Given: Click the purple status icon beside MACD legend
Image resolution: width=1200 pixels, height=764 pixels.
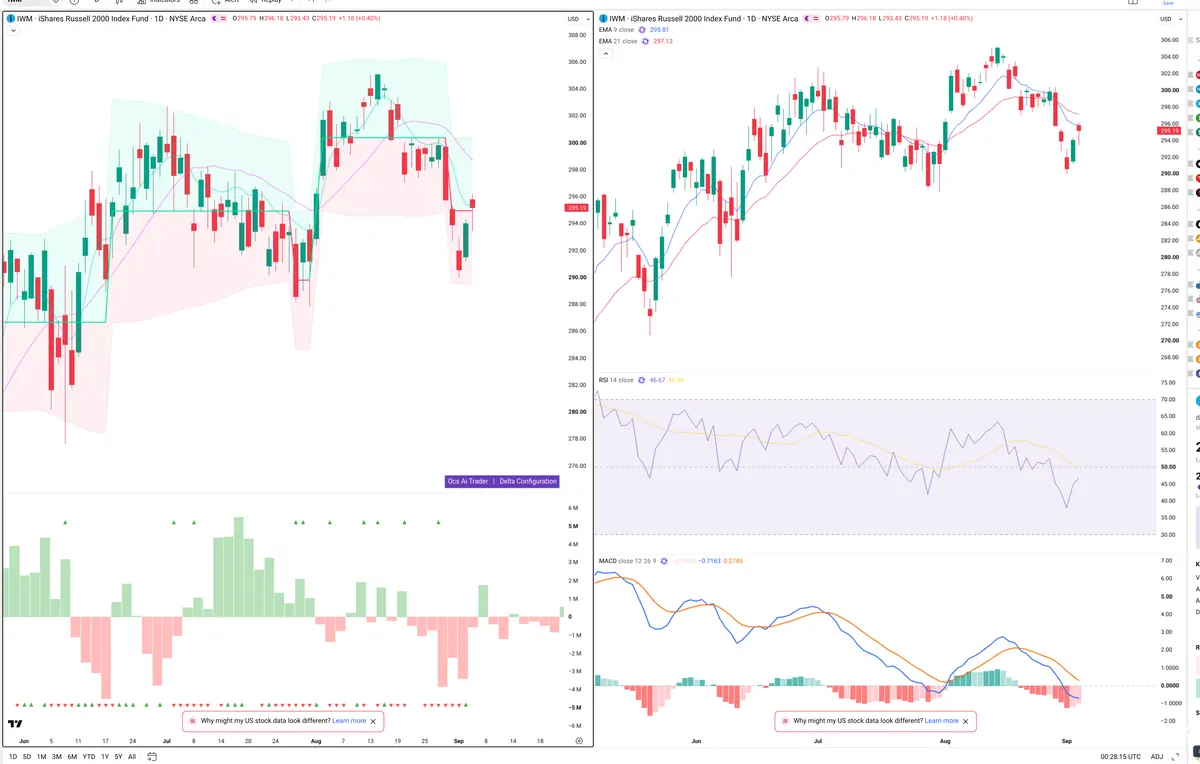Looking at the screenshot, I should (x=666, y=561).
